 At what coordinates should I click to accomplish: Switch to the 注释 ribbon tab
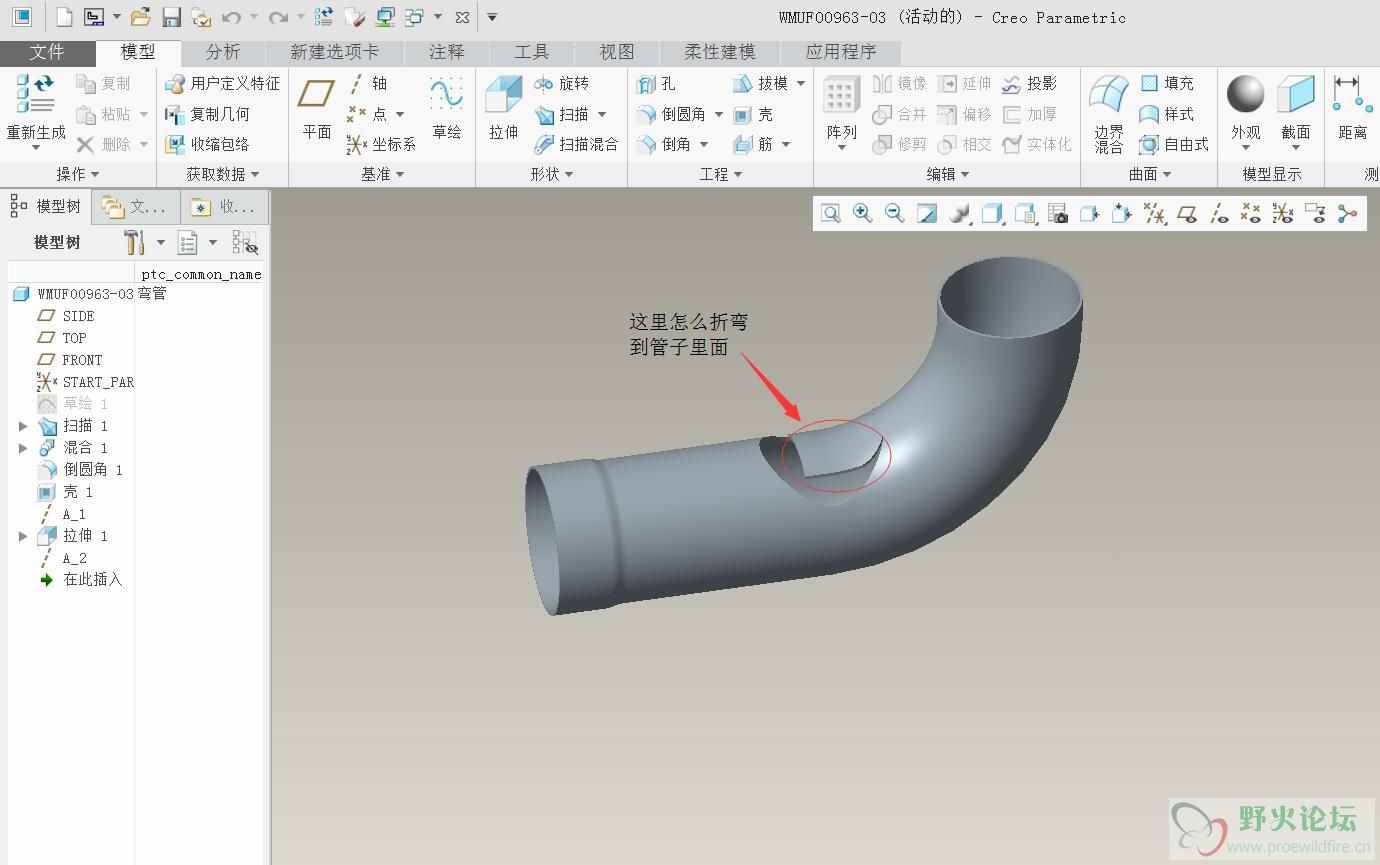(x=447, y=52)
